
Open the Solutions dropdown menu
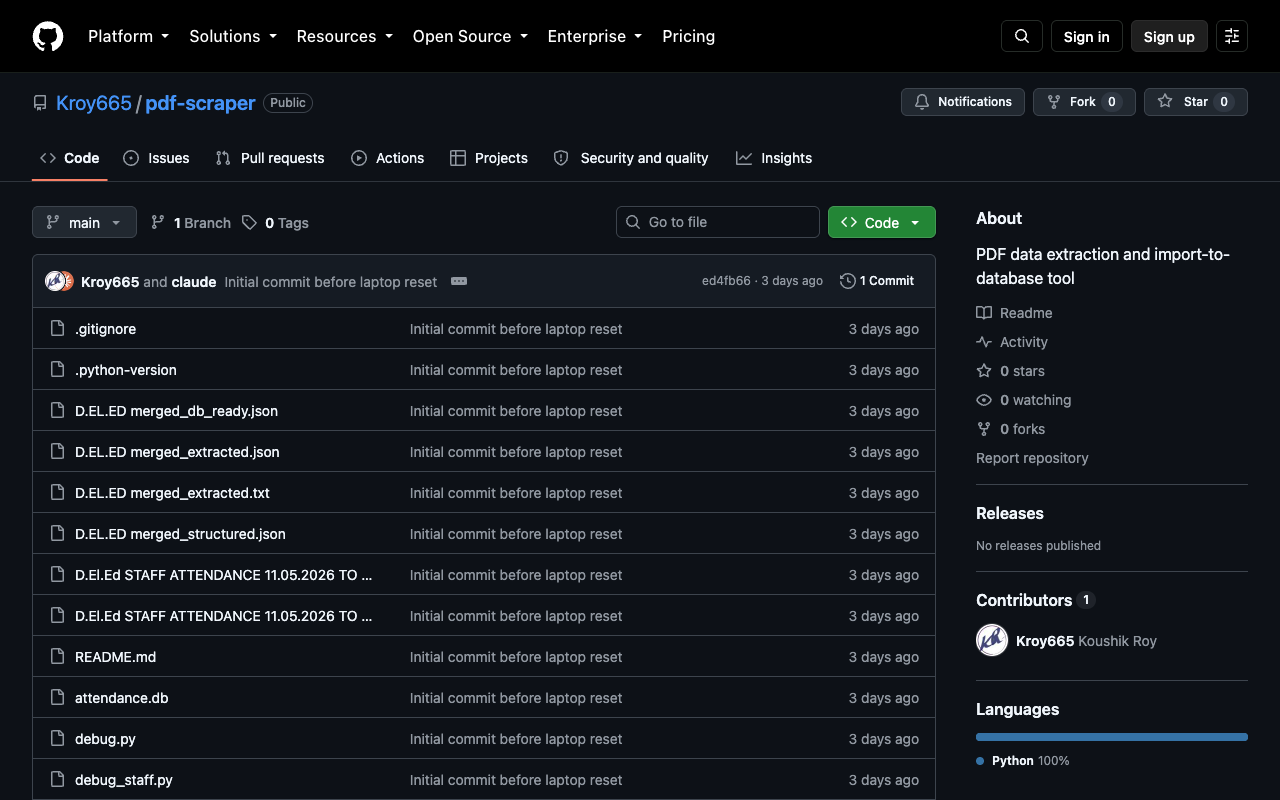click(x=233, y=36)
